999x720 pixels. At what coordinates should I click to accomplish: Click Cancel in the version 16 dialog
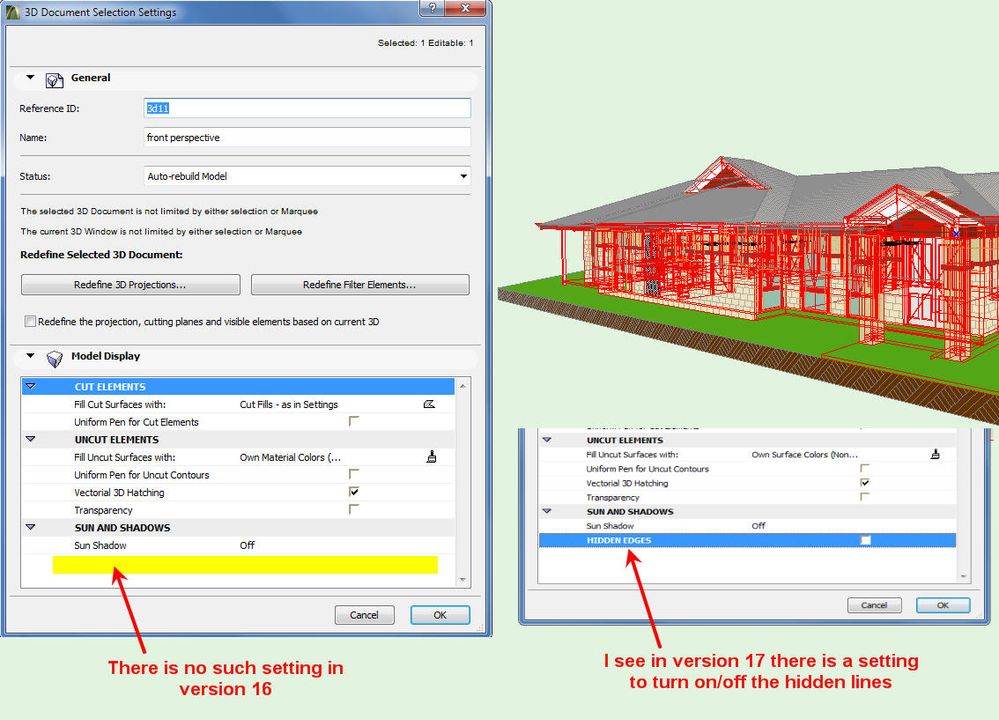click(x=364, y=615)
